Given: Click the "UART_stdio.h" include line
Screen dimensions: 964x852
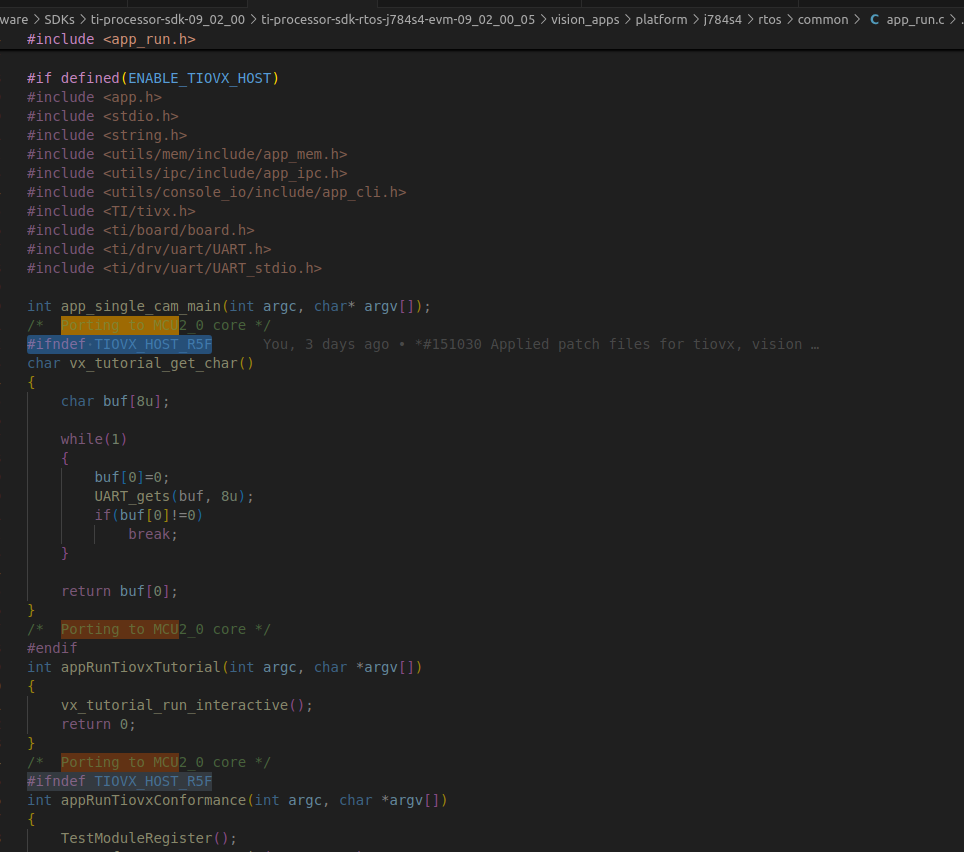Looking at the screenshot, I should coord(175,269).
